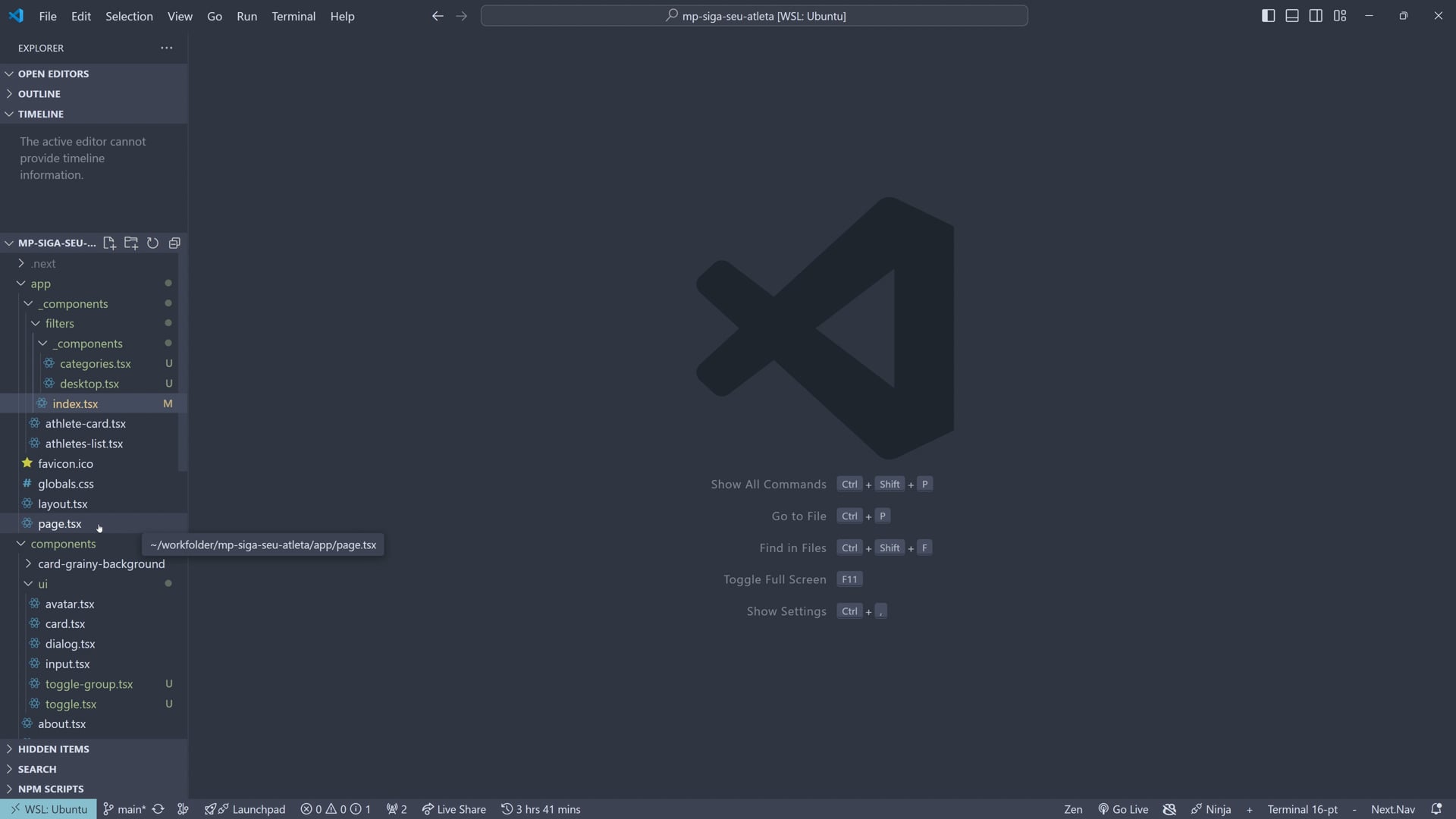Open the View menu
The image size is (1456, 819).
coord(180,16)
